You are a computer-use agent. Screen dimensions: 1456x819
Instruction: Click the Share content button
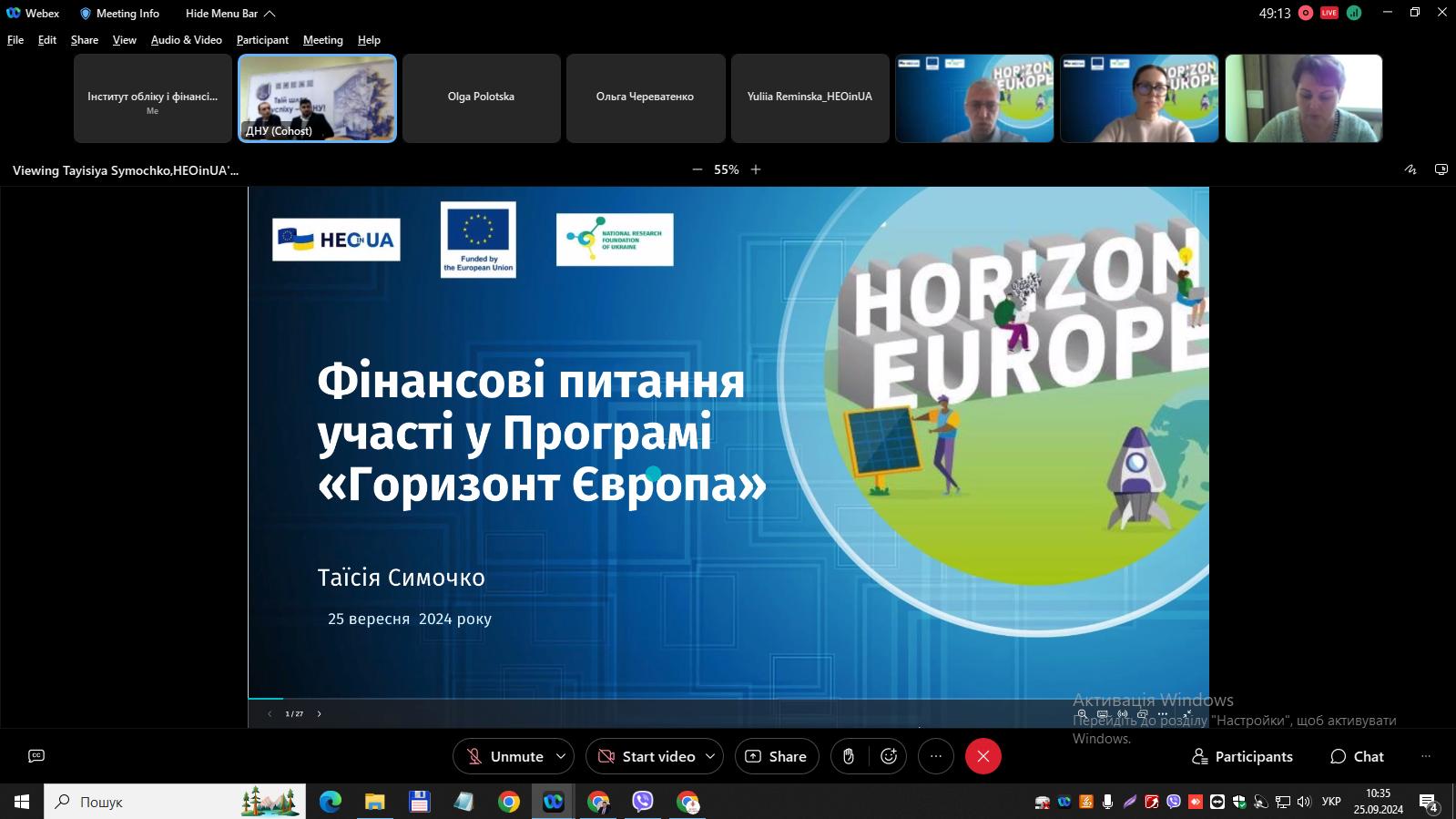coord(777,756)
